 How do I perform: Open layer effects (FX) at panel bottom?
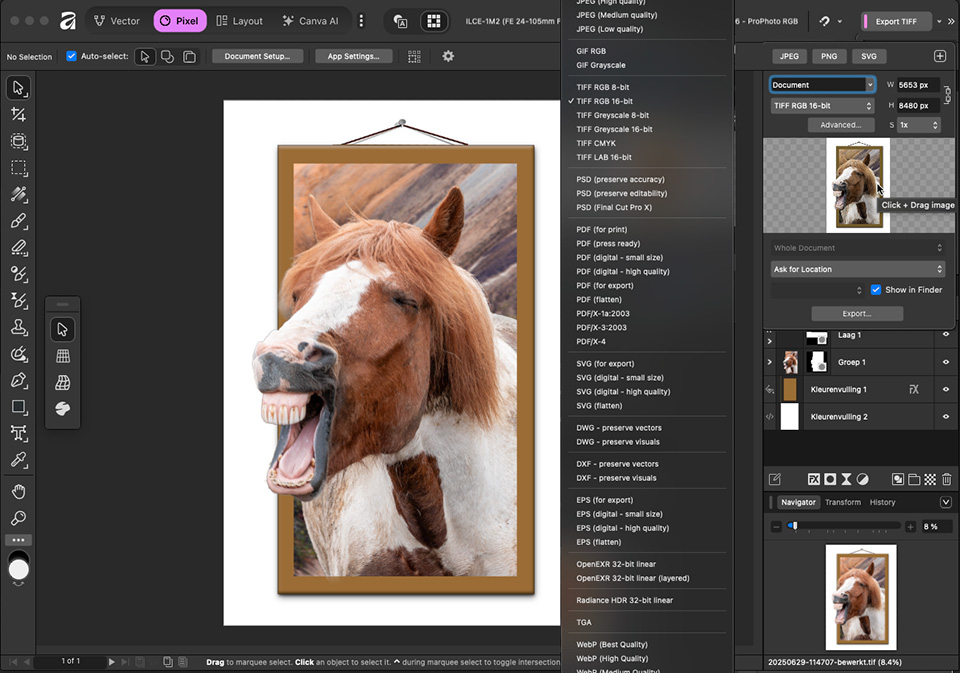(x=814, y=480)
